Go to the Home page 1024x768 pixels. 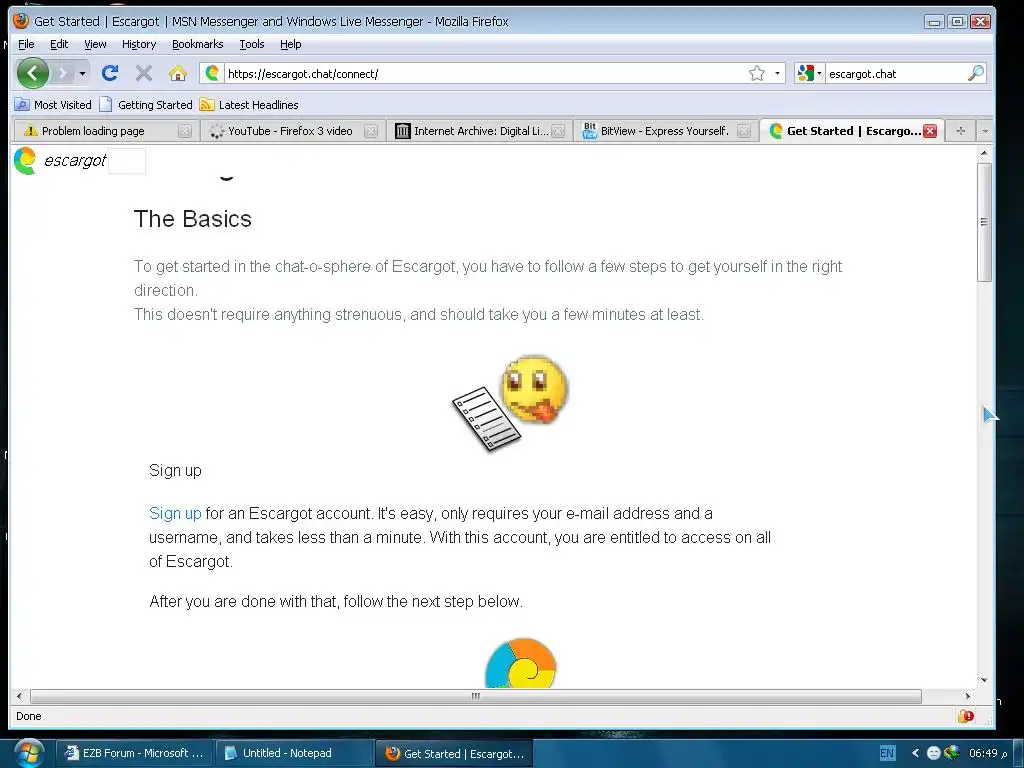(x=178, y=73)
